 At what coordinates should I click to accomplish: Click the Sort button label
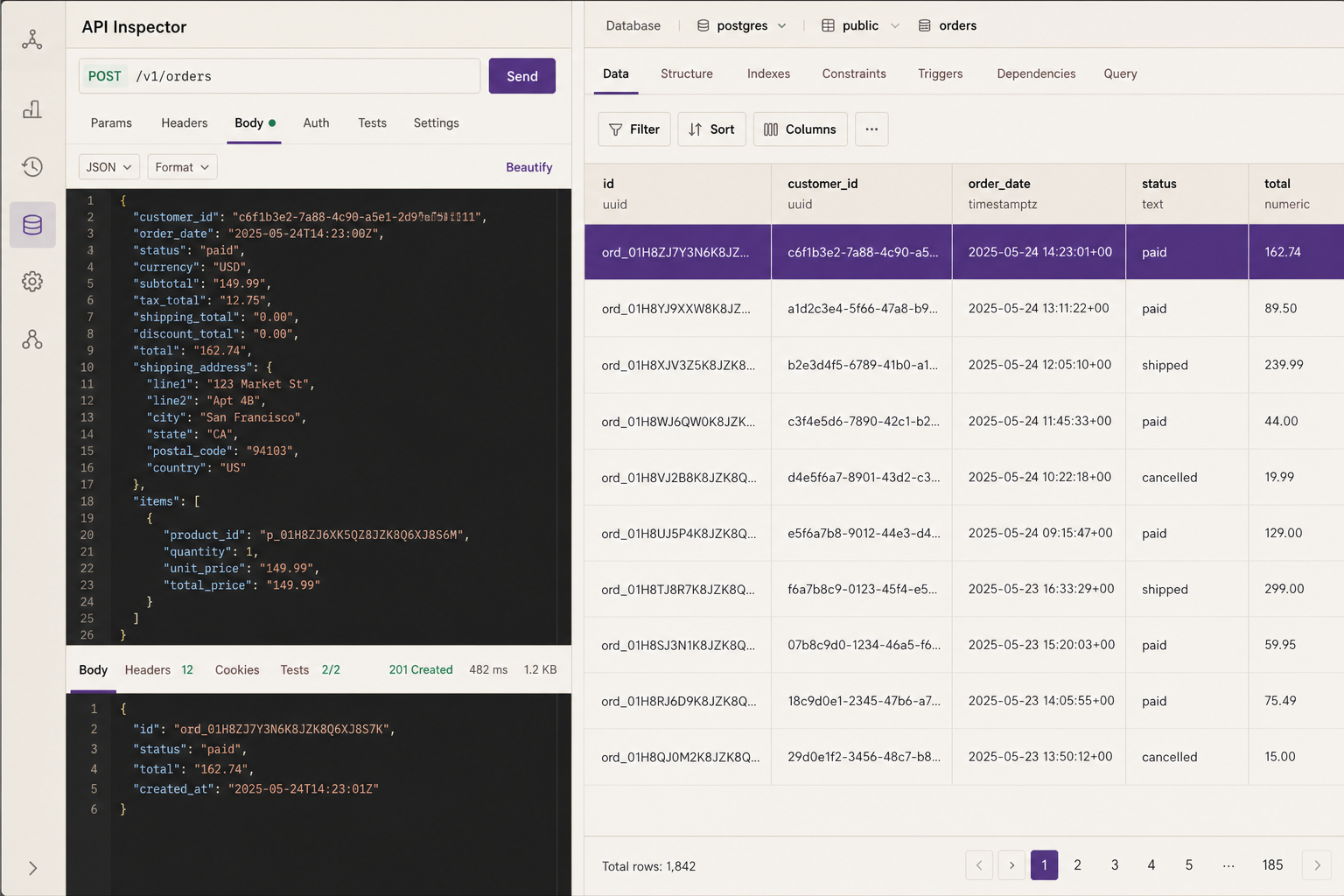pos(722,129)
